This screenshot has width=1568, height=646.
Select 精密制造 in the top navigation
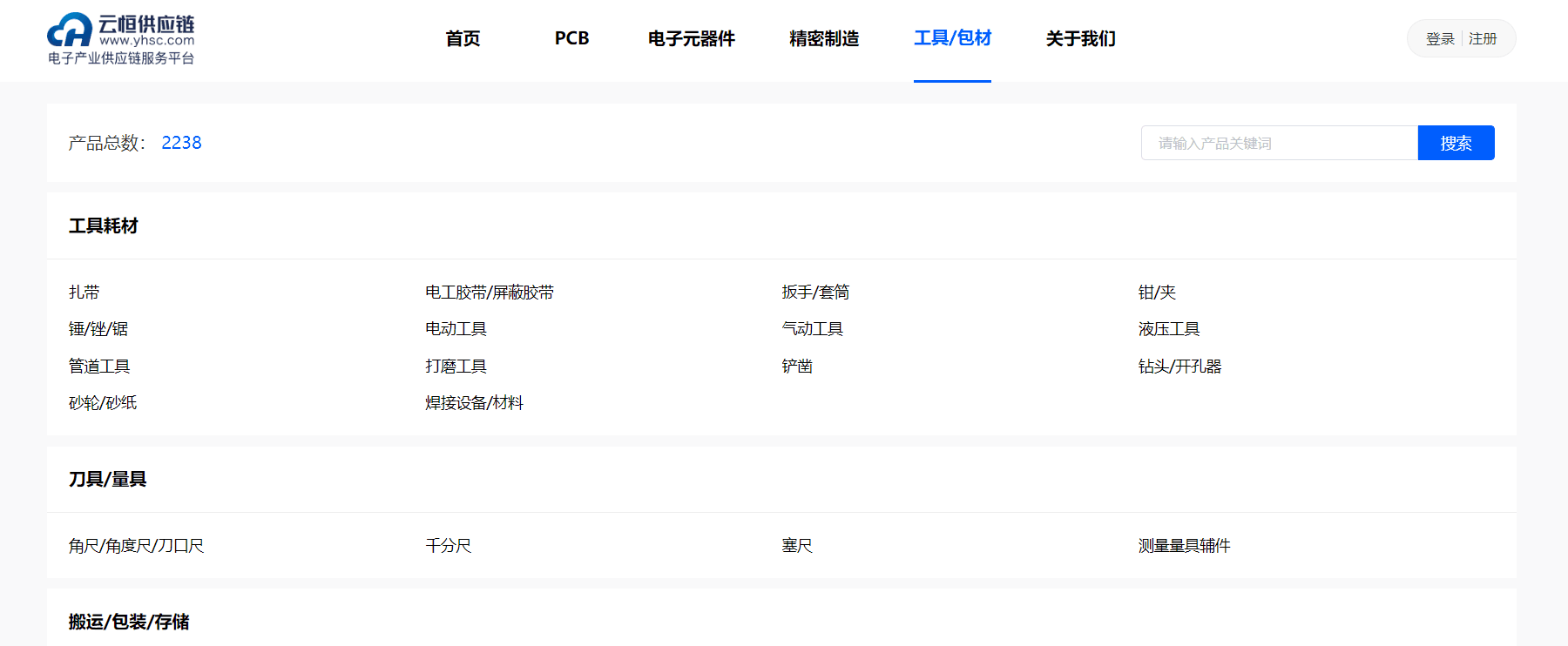[x=823, y=38]
